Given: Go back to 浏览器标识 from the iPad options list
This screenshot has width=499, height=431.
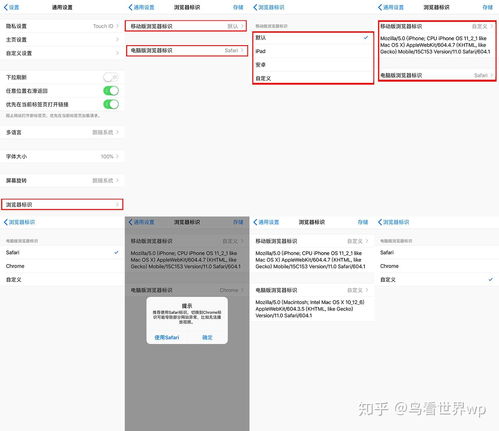Looking at the screenshot, I should (269, 7).
